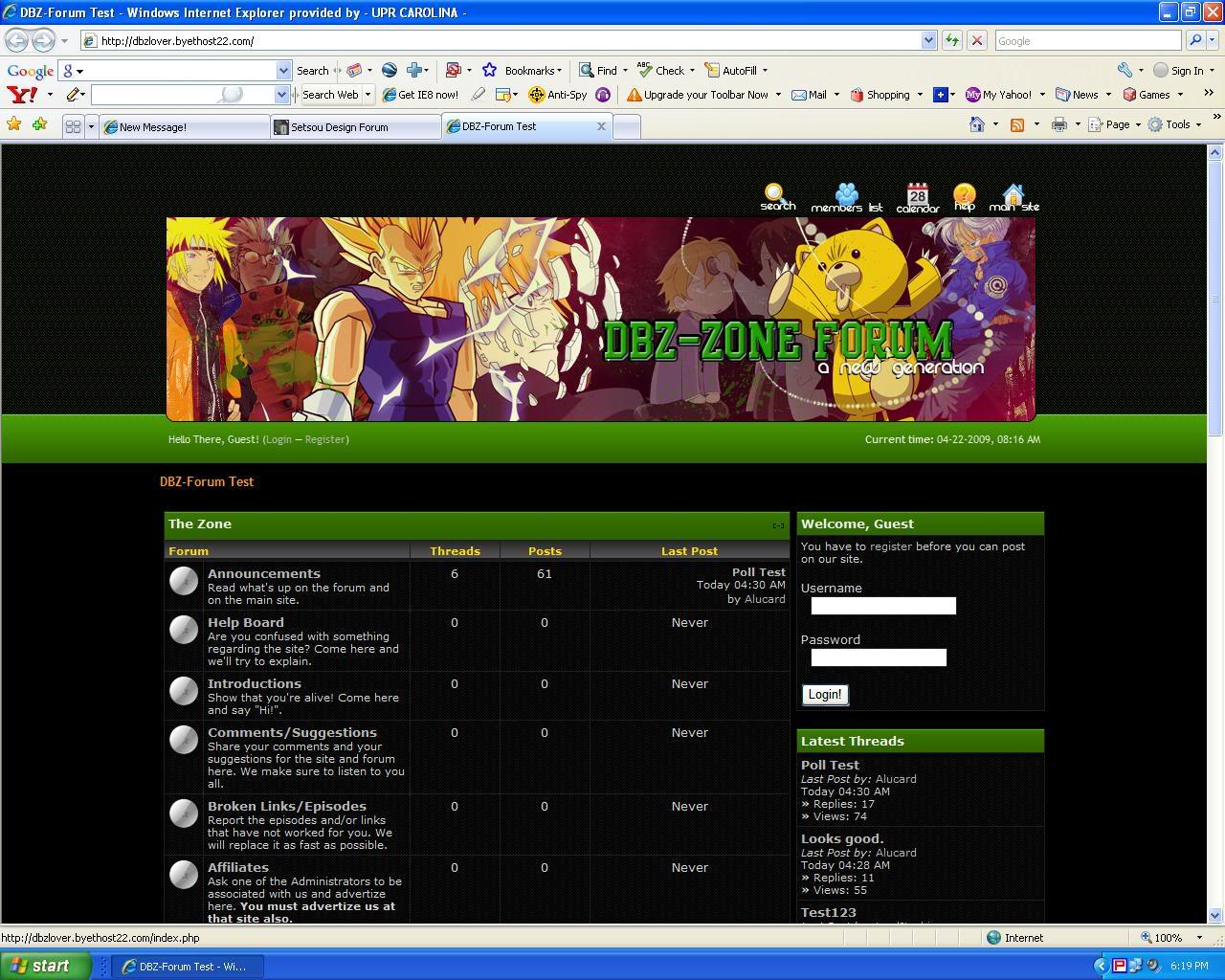Click the Username input field

point(883,606)
